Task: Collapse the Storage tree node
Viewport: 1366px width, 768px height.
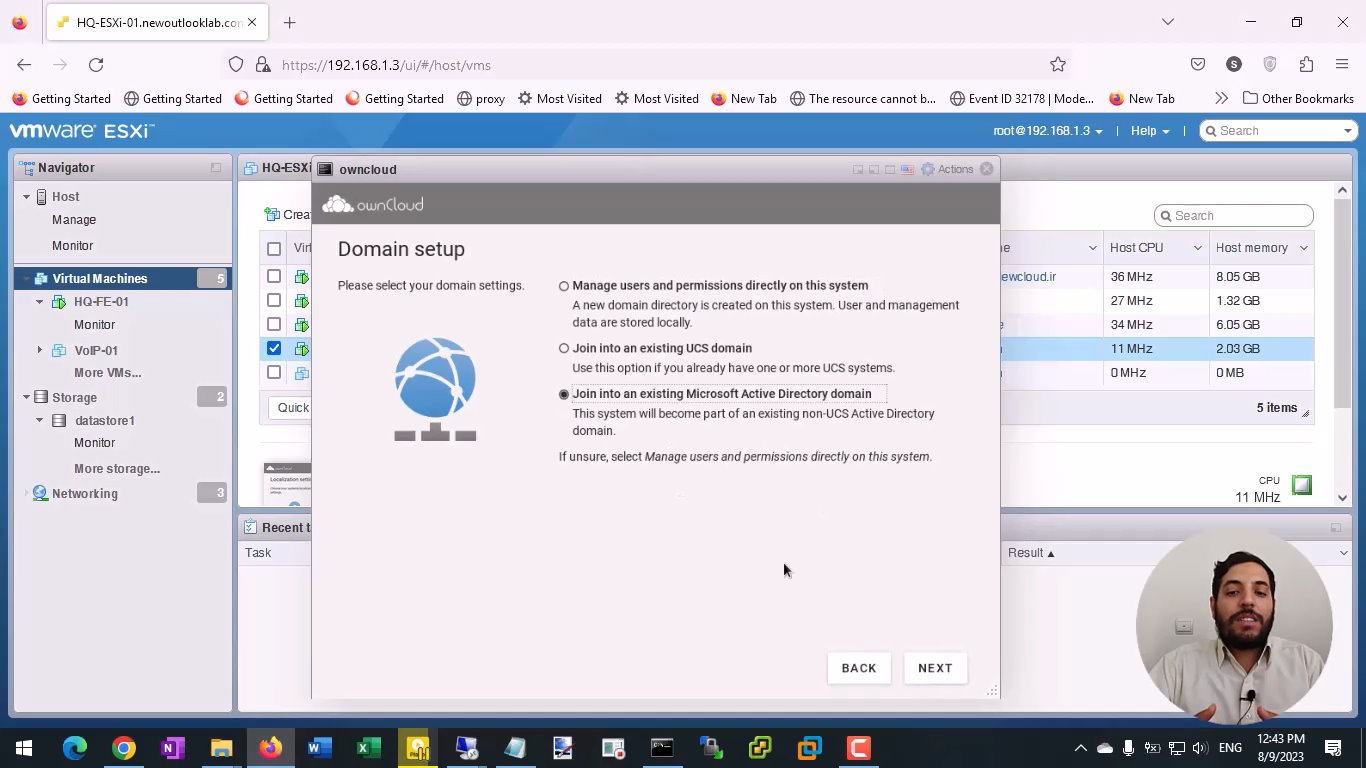Action: (27, 397)
